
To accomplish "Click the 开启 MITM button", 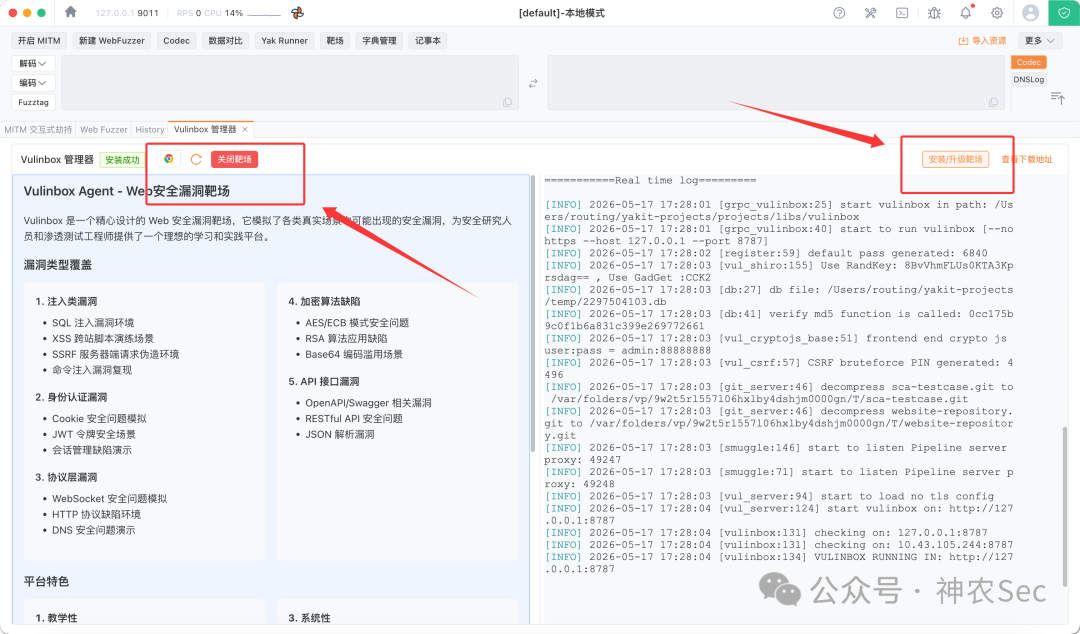I will [39, 41].
